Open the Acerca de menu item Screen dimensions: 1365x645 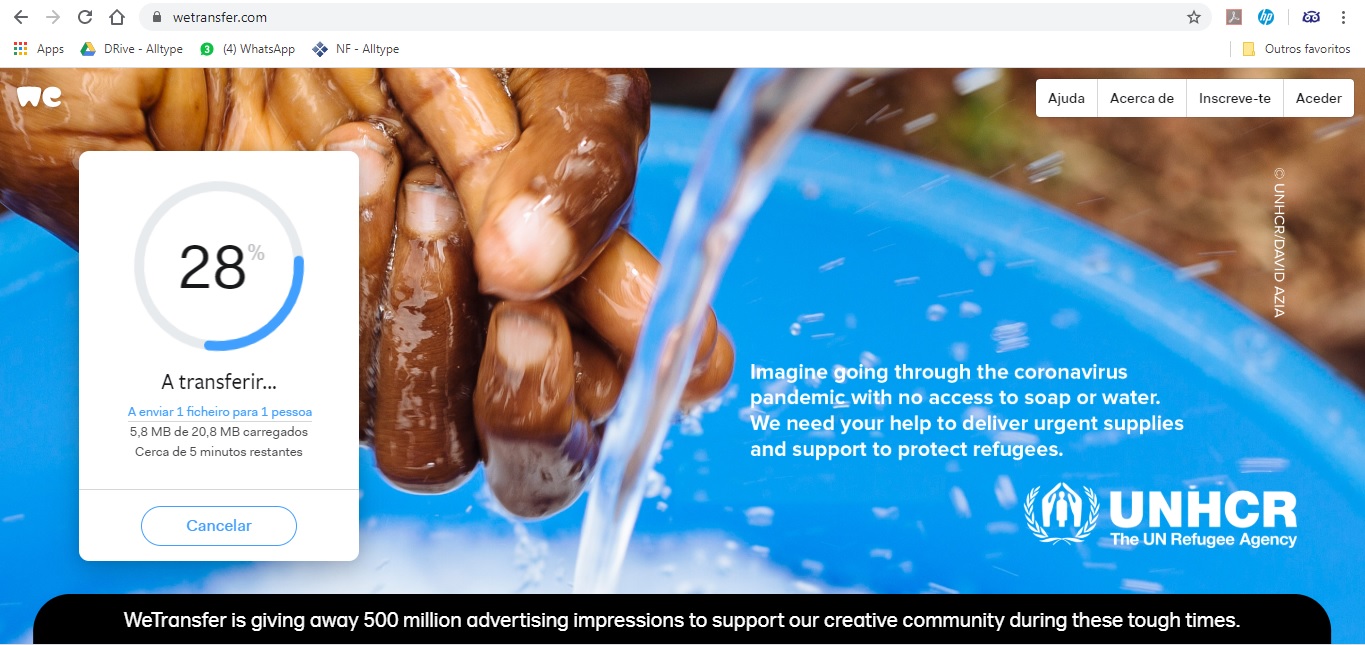pos(1141,98)
